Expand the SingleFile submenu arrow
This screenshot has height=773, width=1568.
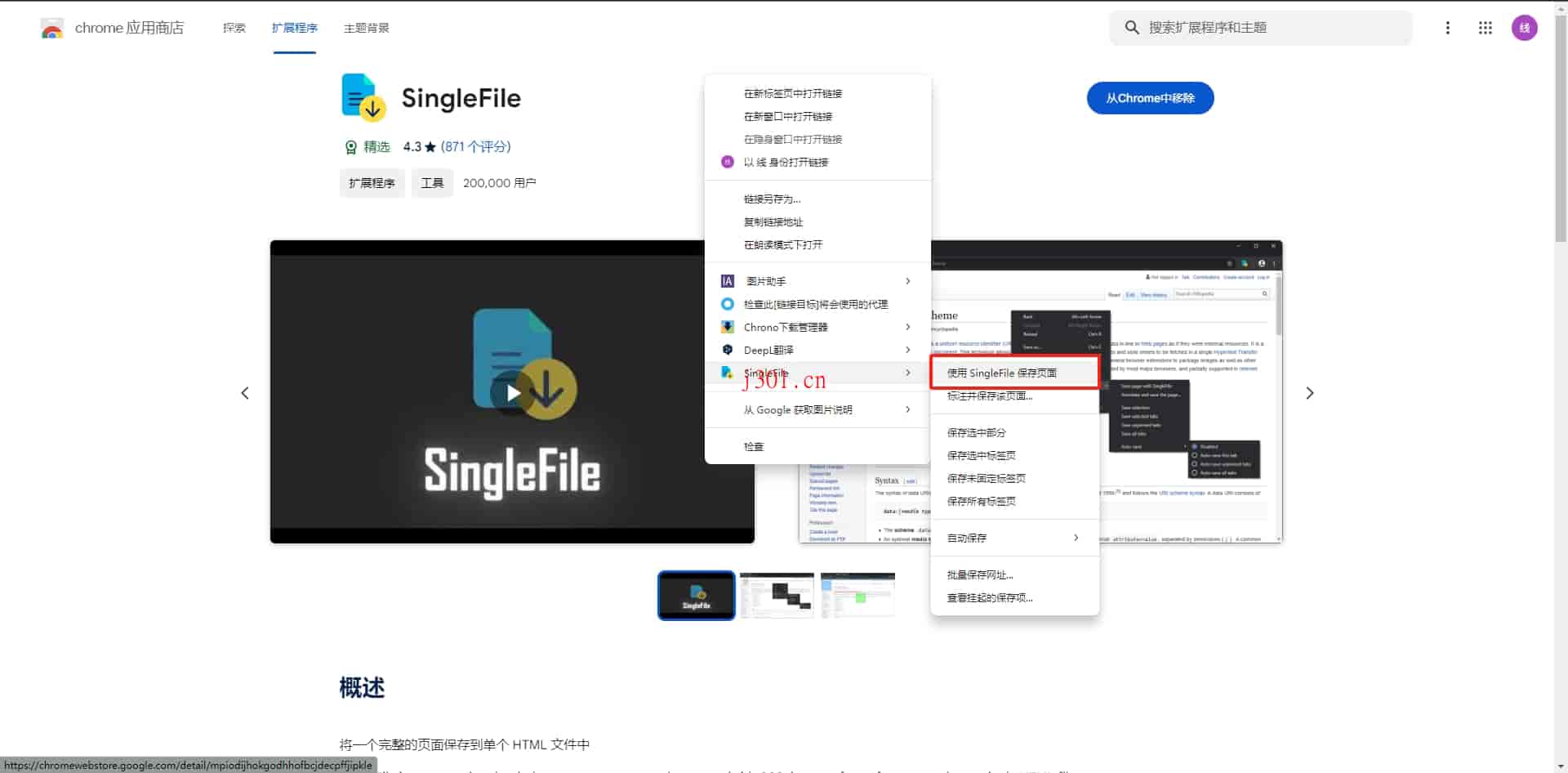pos(908,373)
